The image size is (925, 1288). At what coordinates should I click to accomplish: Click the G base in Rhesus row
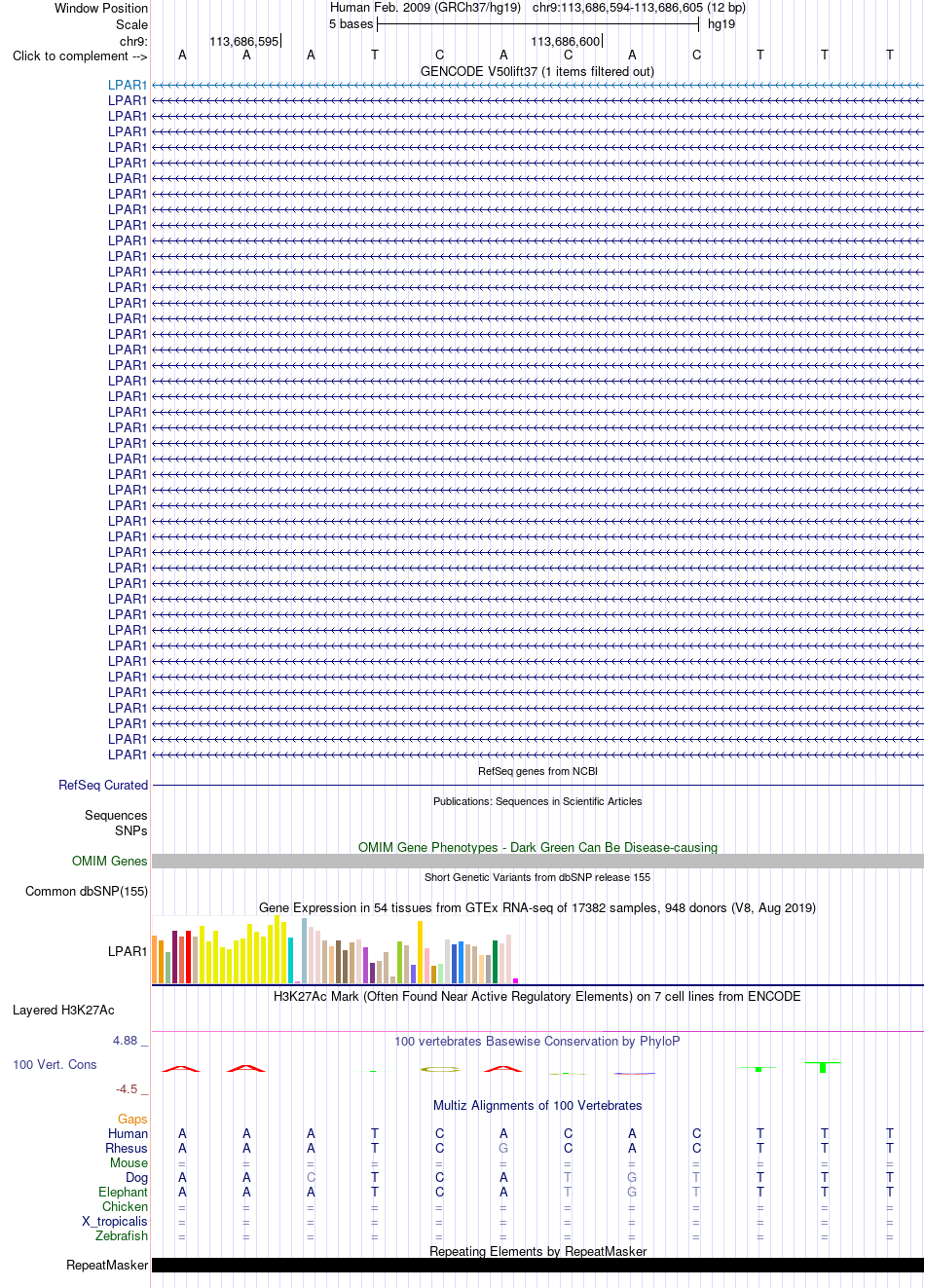pos(503,1148)
